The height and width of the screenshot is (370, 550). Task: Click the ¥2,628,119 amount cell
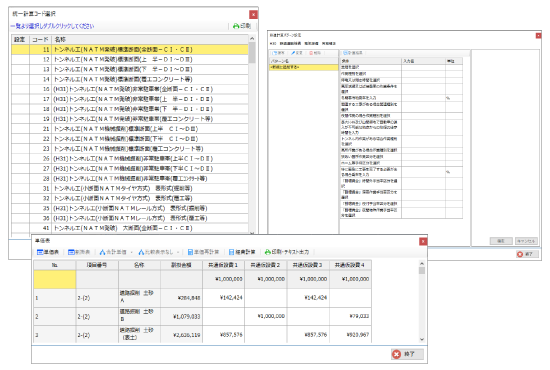(181, 335)
